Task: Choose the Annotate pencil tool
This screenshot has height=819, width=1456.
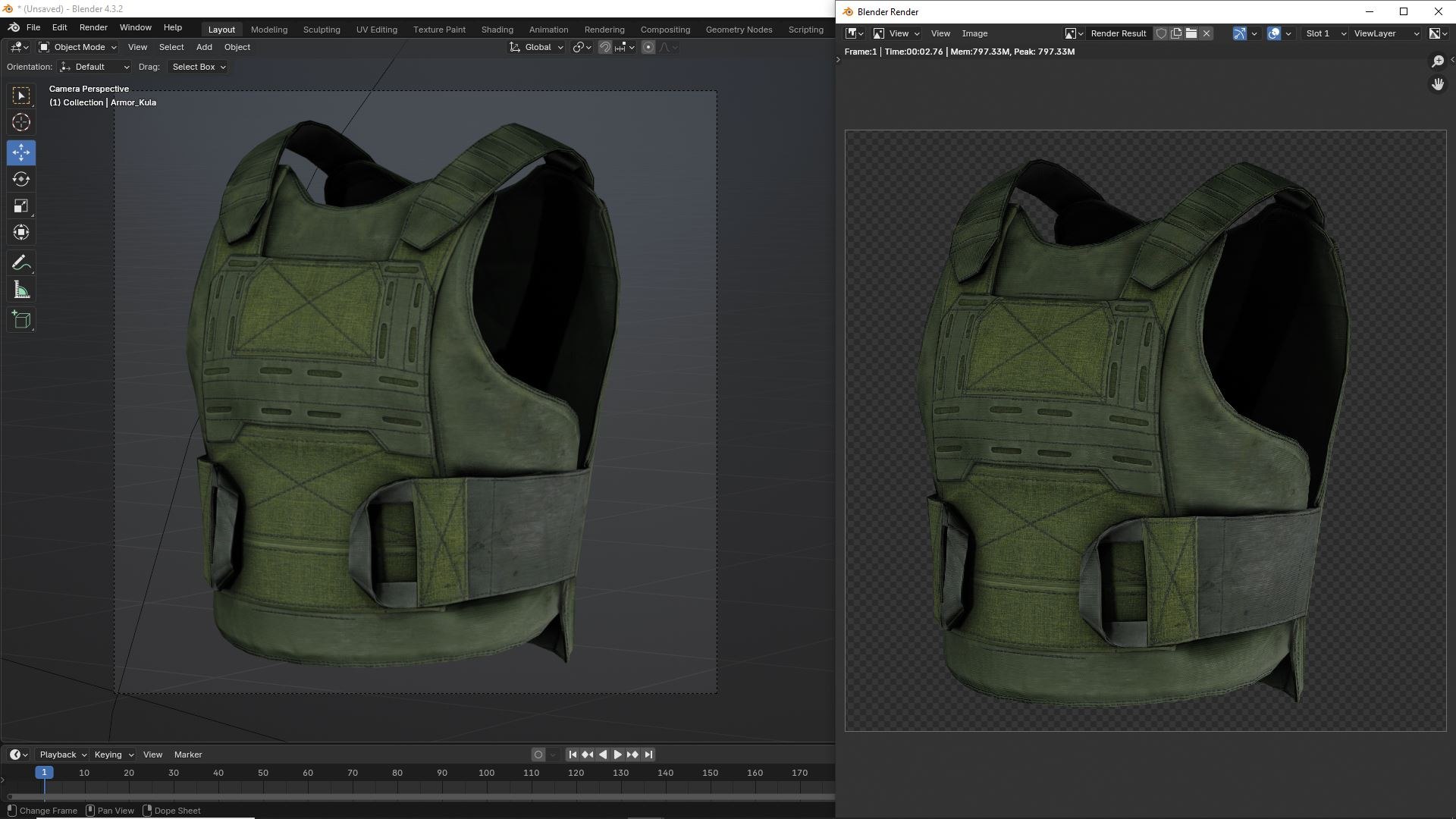Action: point(21,263)
